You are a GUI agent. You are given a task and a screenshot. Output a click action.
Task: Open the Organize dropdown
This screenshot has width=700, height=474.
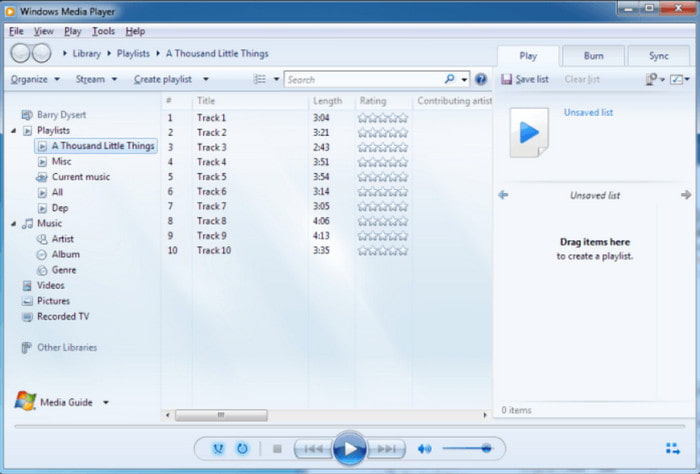pos(35,79)
